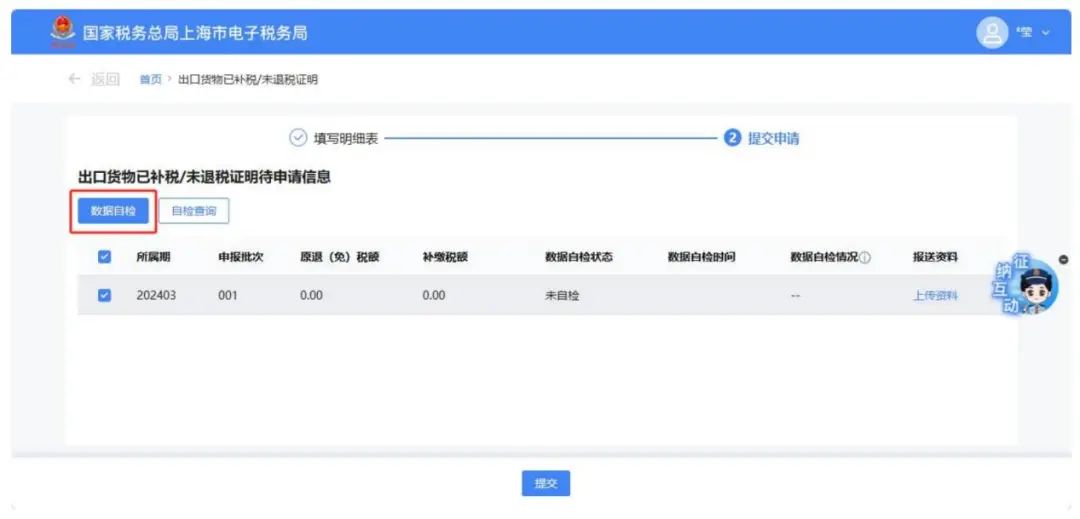Open the 自检查询 button
The image size is (1080, 519).
point(194,211)
